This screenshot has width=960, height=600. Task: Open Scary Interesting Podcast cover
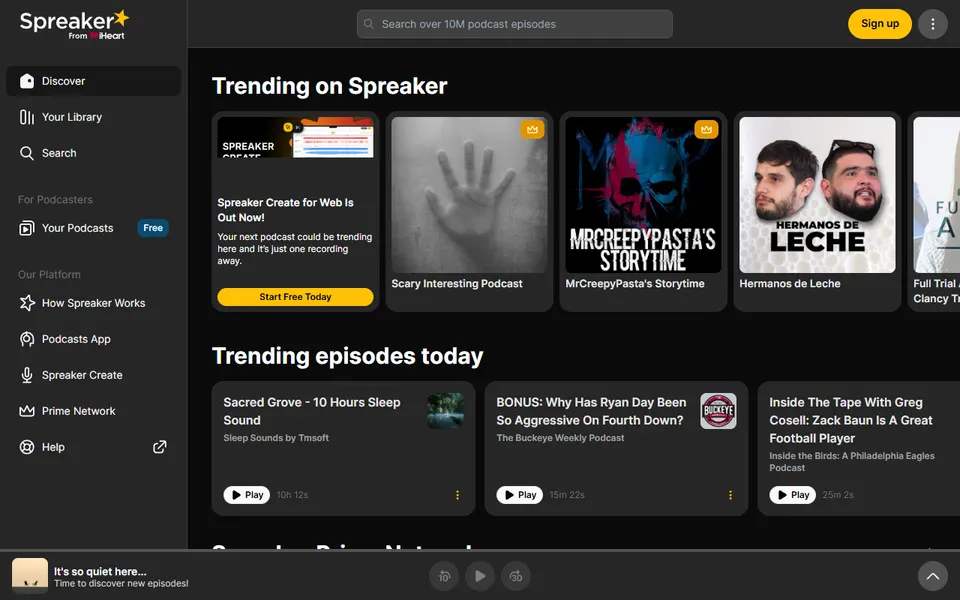click(469, 195)
